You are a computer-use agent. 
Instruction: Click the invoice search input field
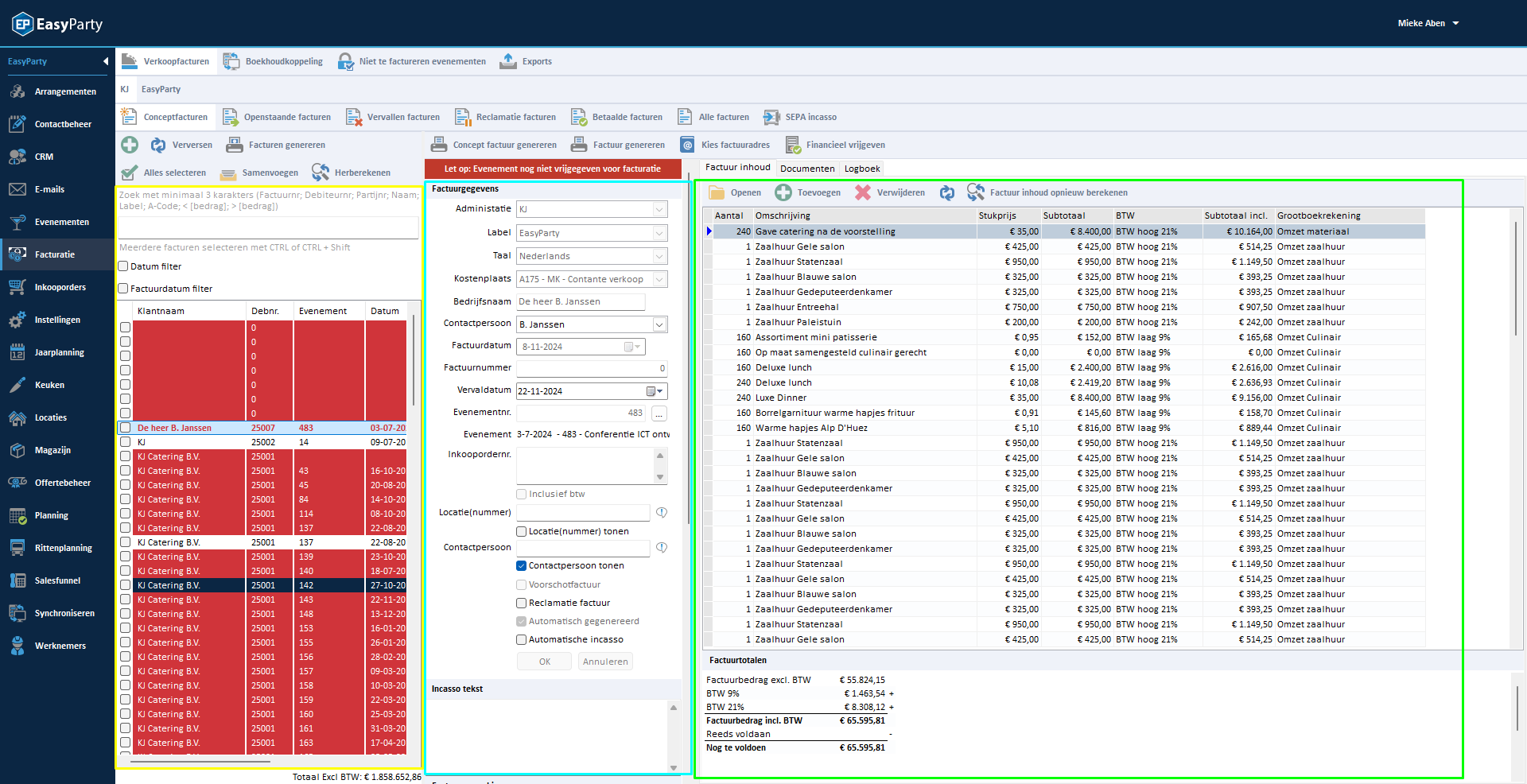[268, 227]
